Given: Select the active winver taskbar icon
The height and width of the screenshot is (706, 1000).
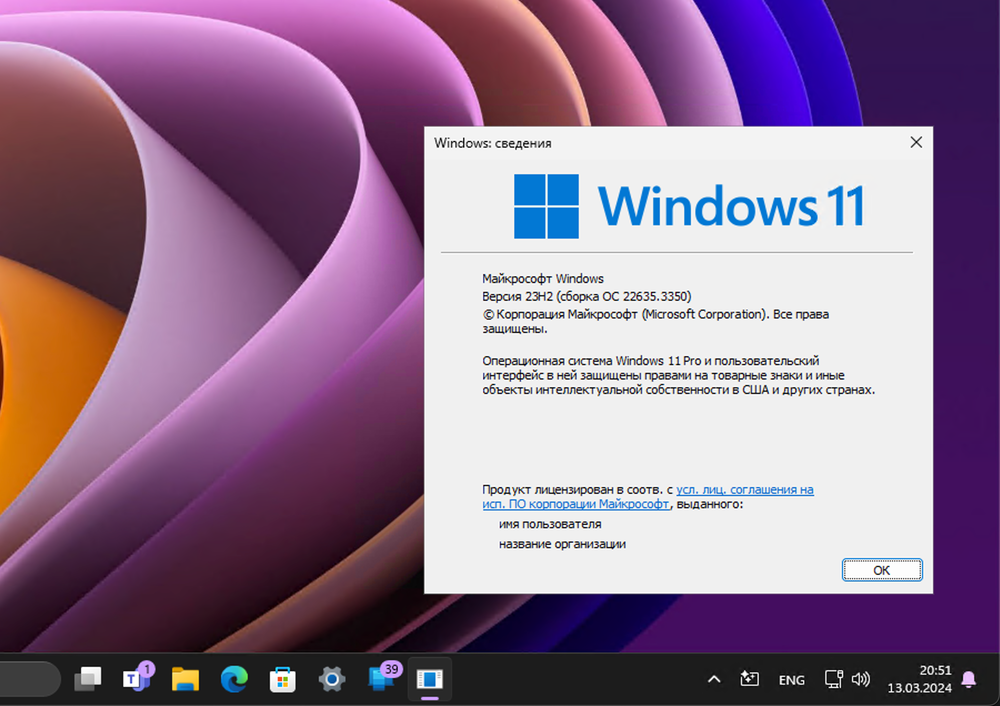Looking at the screenshot, I should click(429, 679).
